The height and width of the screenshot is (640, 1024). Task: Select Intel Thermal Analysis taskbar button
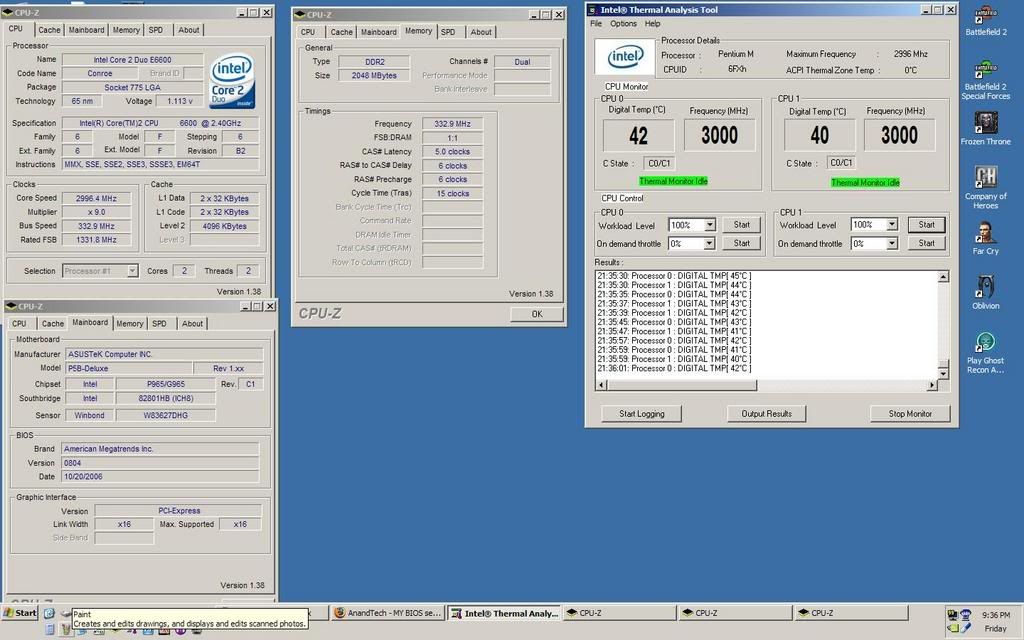pos(504,613)
